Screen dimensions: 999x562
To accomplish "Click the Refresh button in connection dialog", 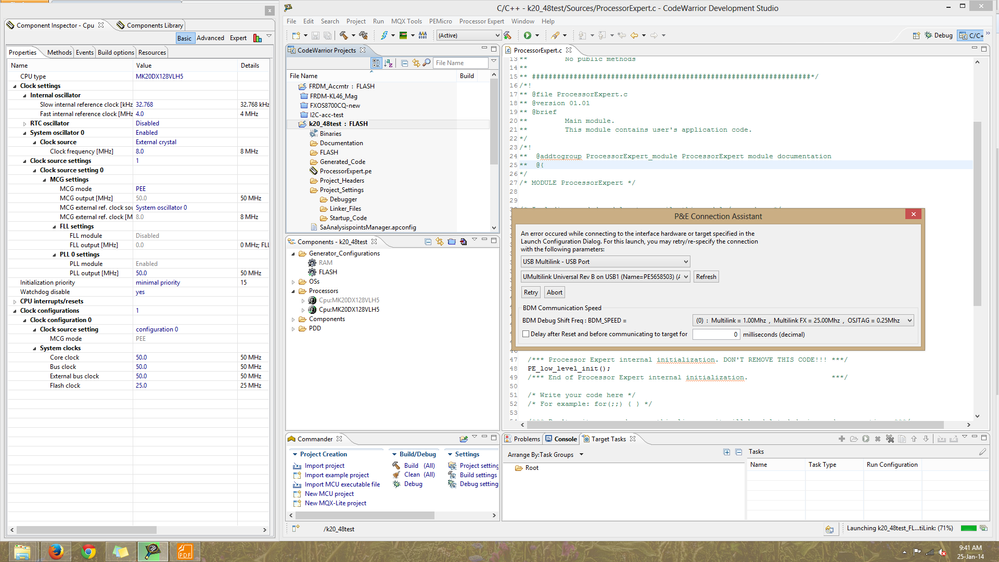I will 706,277.
